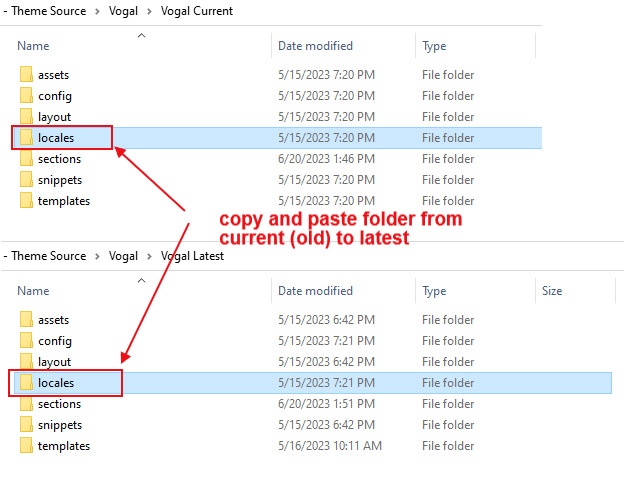
Task: Click Vogal Current breadcrumb segment
Action: tap(197, 11)
